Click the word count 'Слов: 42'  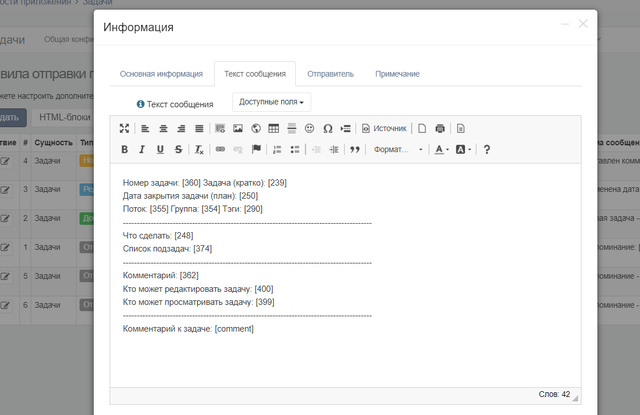(x=554, y=394)
